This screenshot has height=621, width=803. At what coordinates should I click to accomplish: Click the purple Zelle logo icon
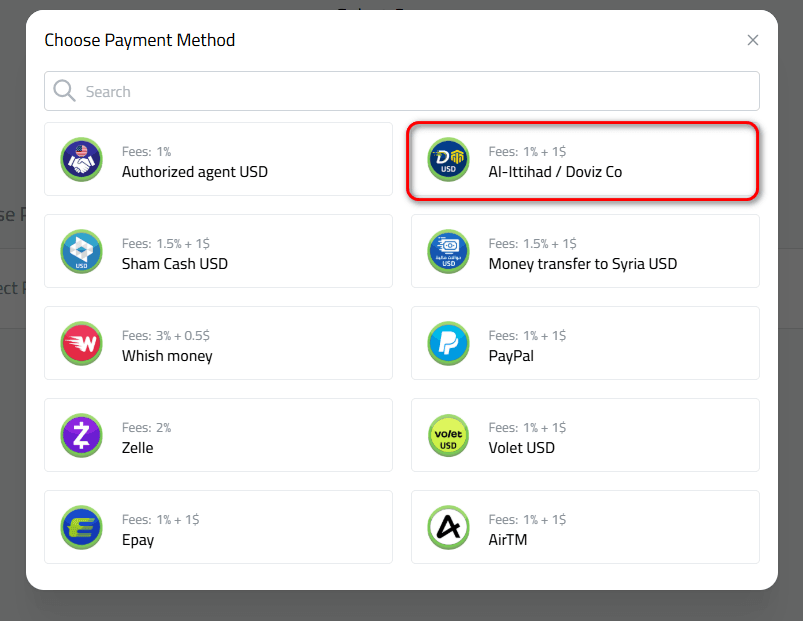[81, 435]
